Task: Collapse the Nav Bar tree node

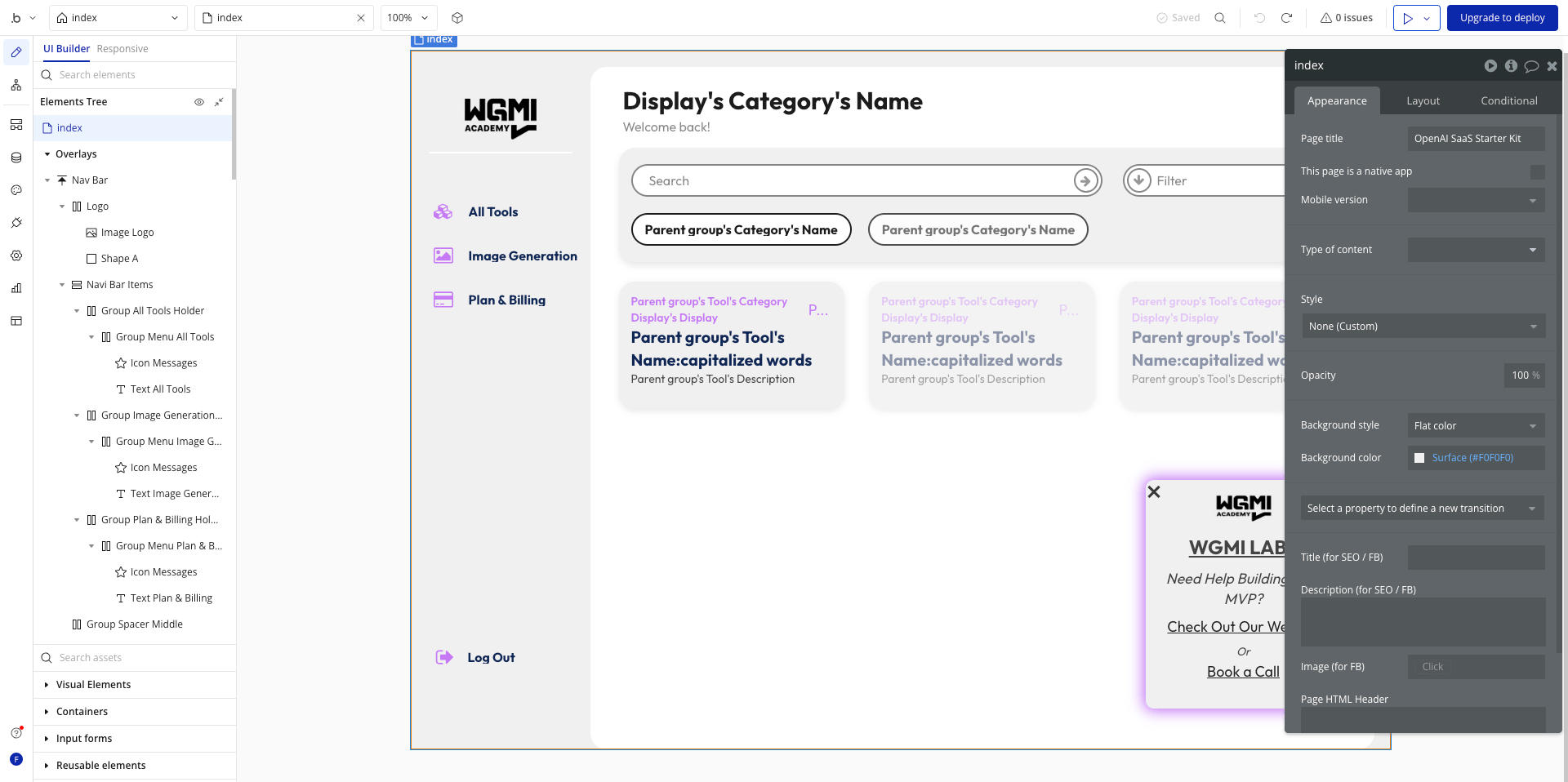Action: [x=47, y=180]
